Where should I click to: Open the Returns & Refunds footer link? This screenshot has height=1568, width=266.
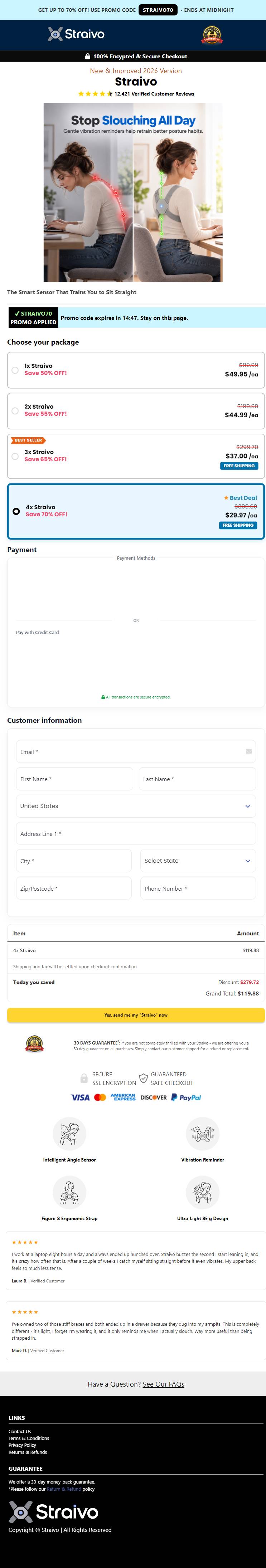point(28,1452)
